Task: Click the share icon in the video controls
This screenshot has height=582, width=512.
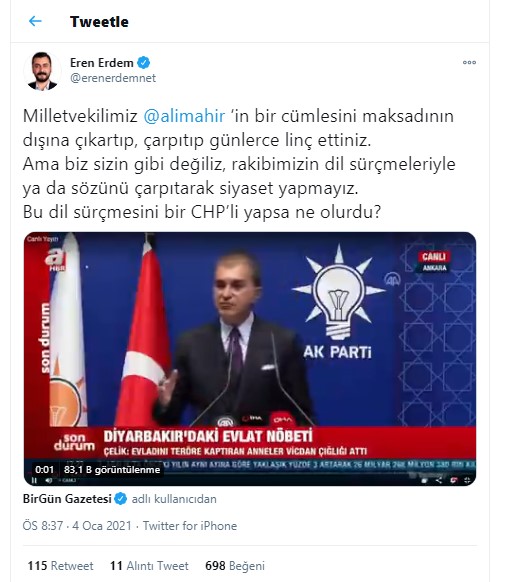Action: [x=438, y=480]
